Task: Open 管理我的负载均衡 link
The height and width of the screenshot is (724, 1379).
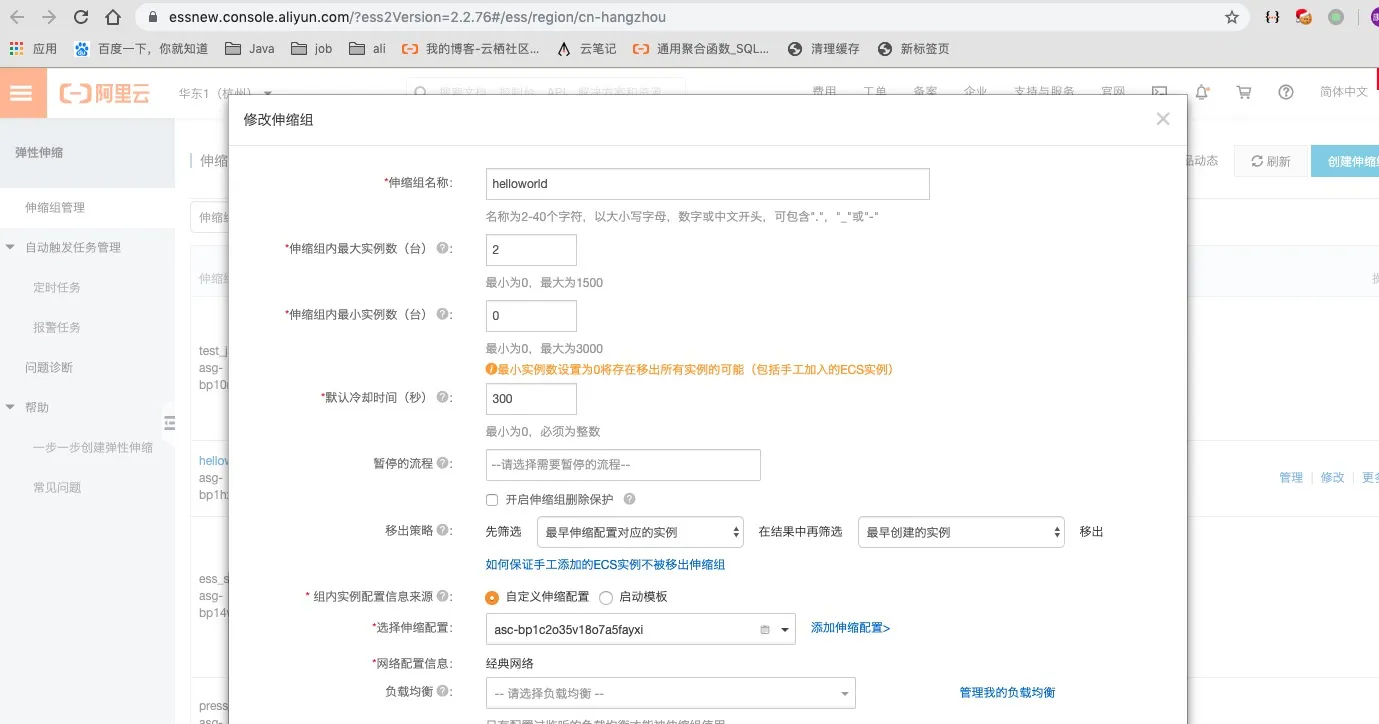Action: click(1007, 692)
